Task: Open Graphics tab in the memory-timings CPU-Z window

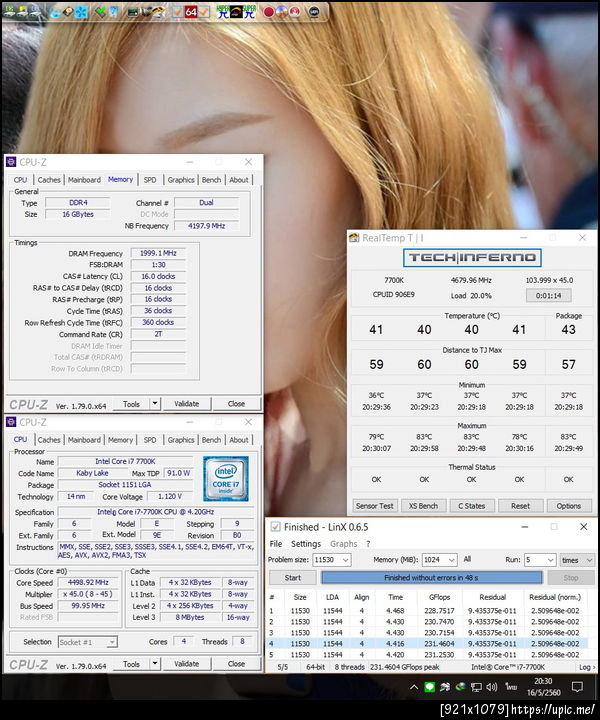Action: tap(181, 180)
